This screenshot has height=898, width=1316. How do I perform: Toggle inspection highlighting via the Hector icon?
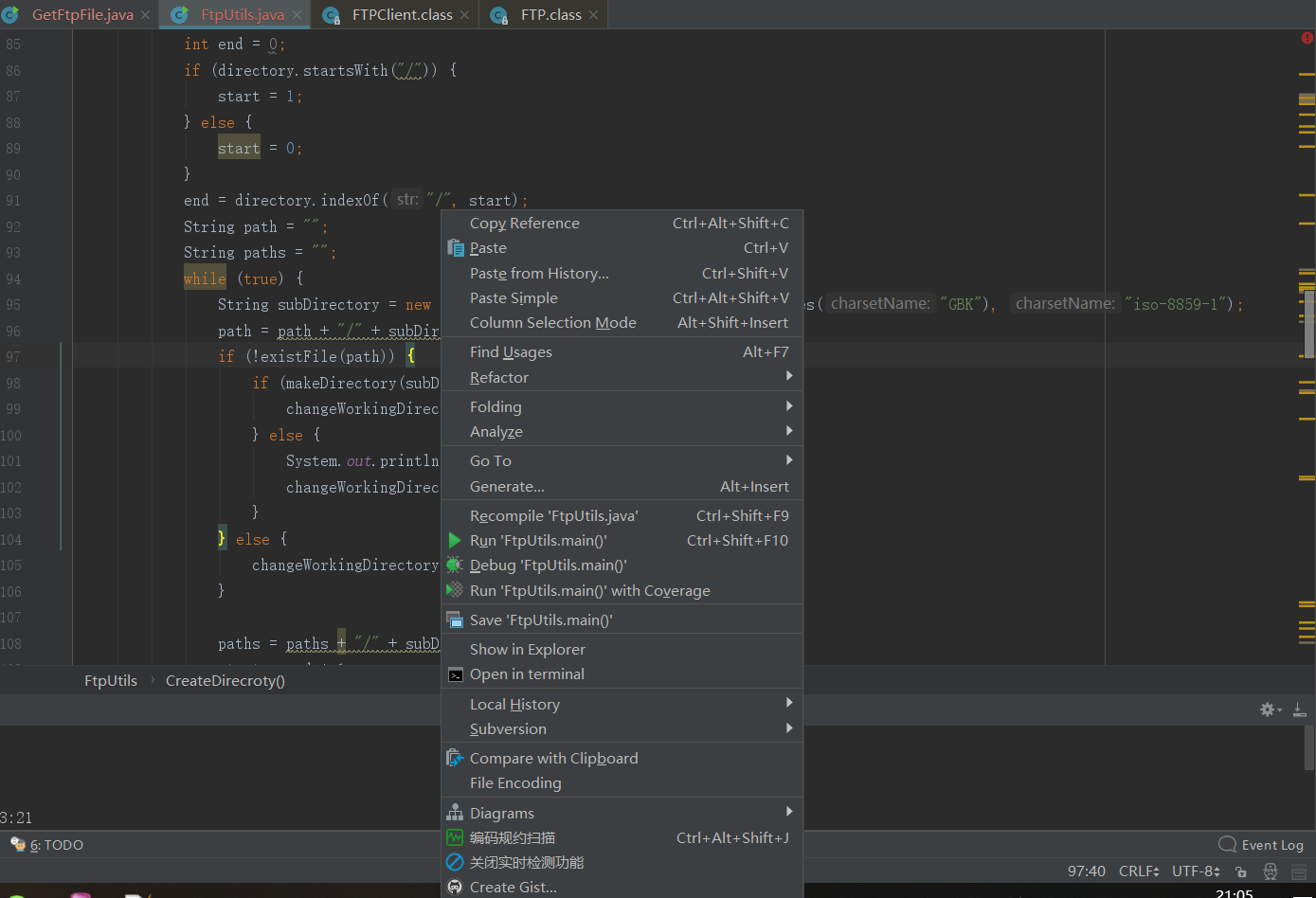click(1269, 871)
